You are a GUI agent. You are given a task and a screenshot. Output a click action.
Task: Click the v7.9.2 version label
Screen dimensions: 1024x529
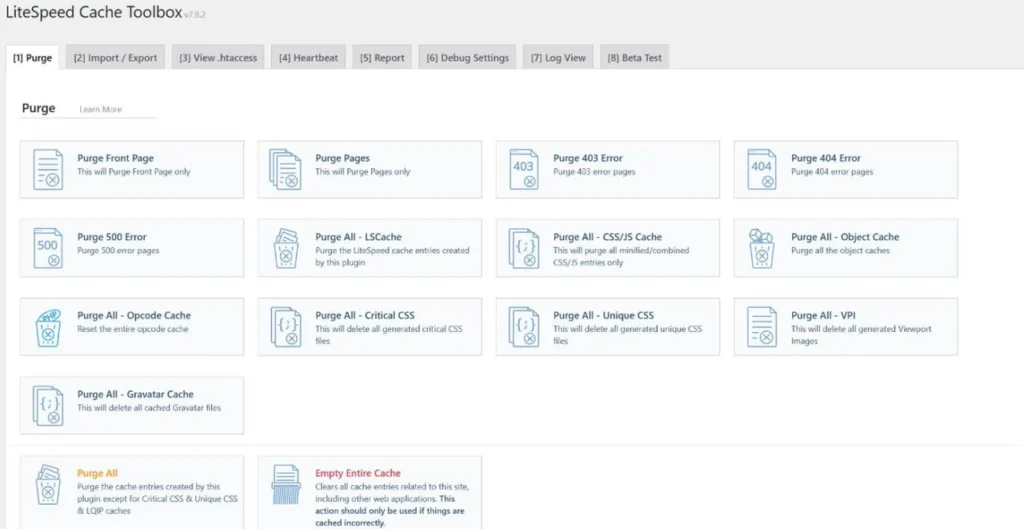(195, 14)
